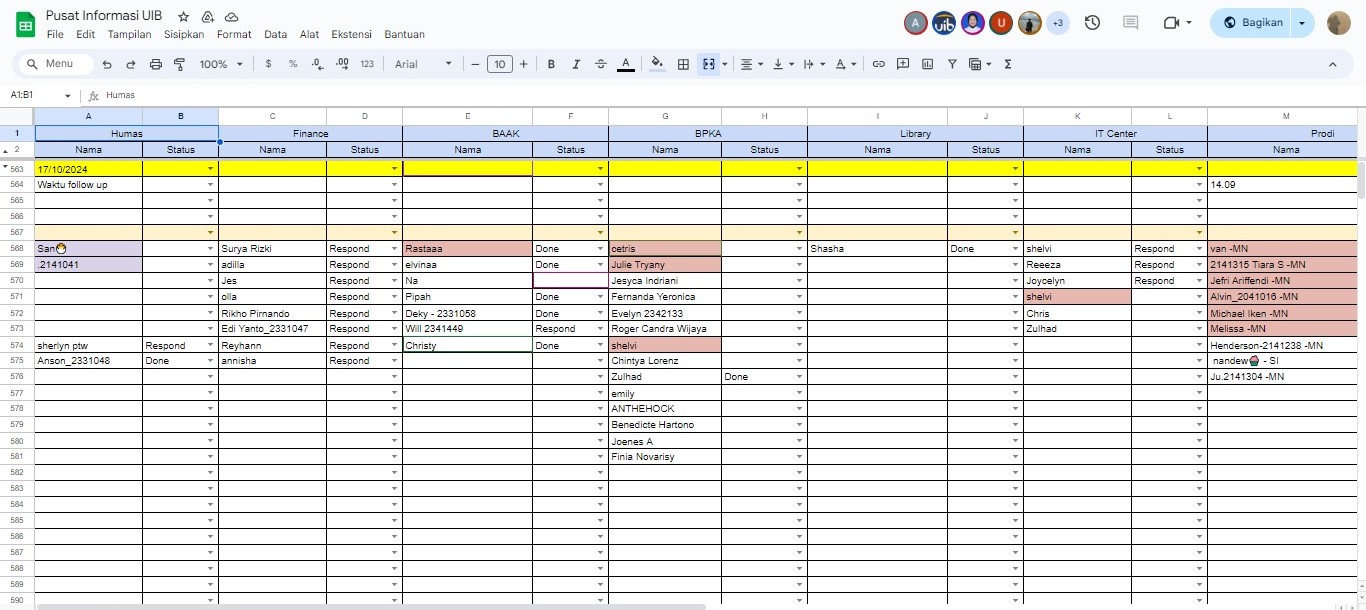The width and height of the screenshot is (1366, 610).
Task: Open the Arial font dropdown
Action: (x=422, y=64)
